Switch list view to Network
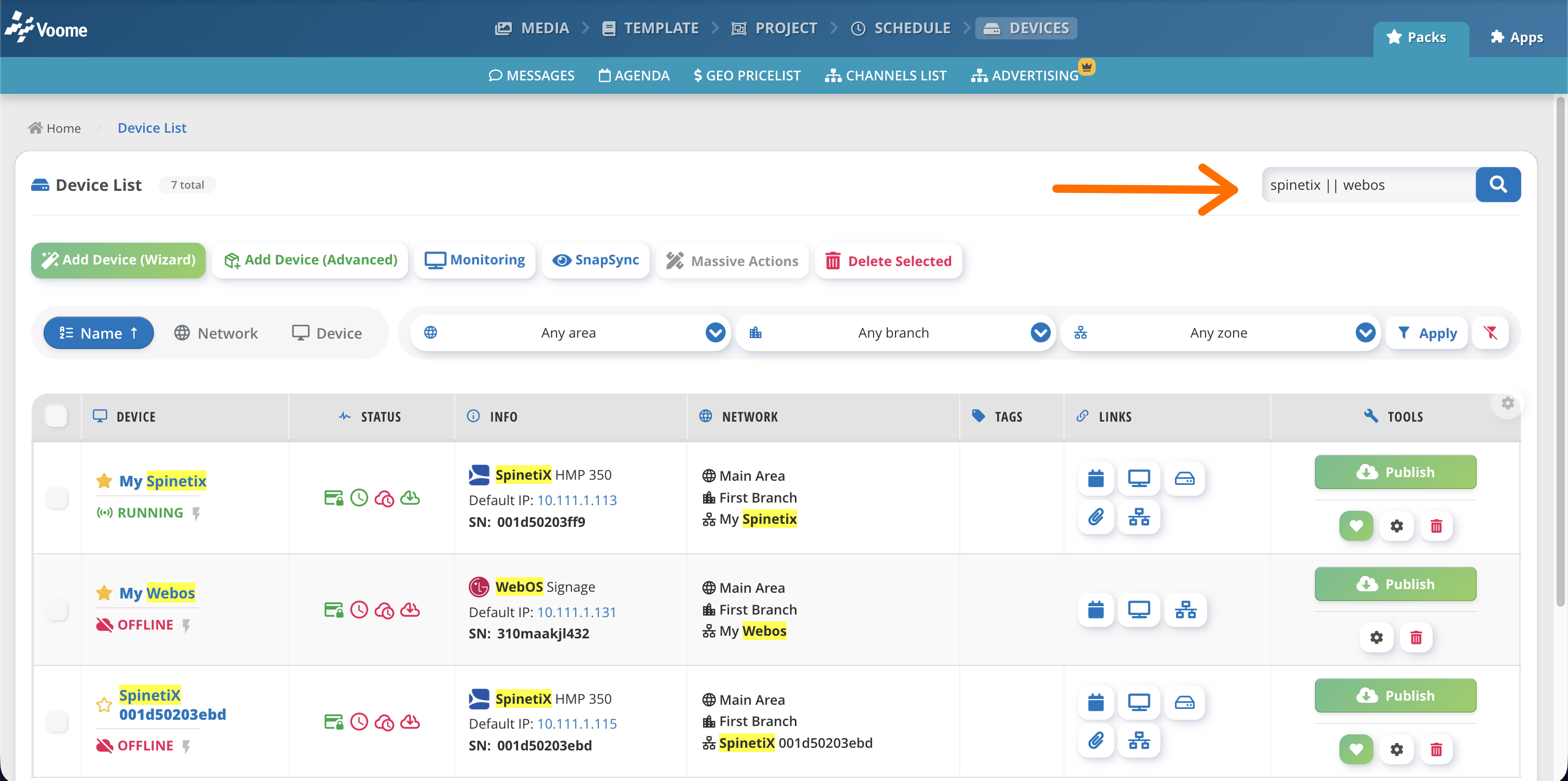Screen dimensions: 1568x781 click(216, 333)
